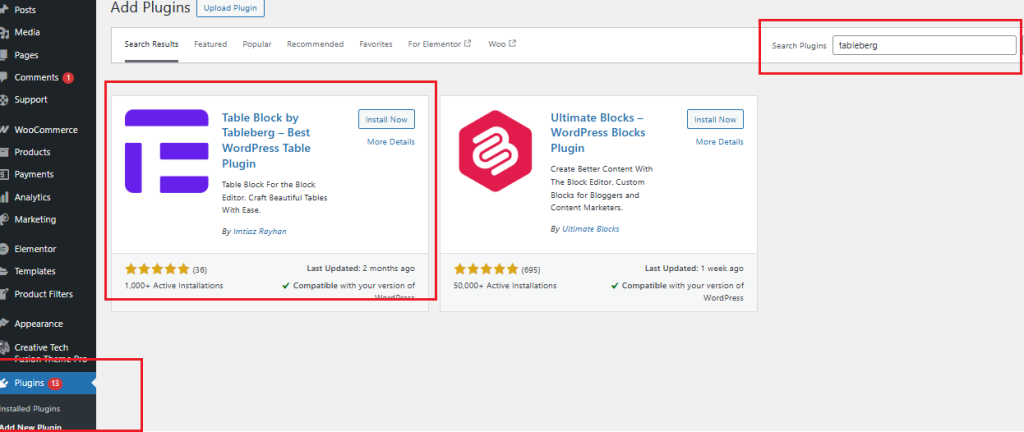Open the Add New Plugin submenu item
Image resolution: width=1024 pixels, height=432 pixels.
[31, 427]
